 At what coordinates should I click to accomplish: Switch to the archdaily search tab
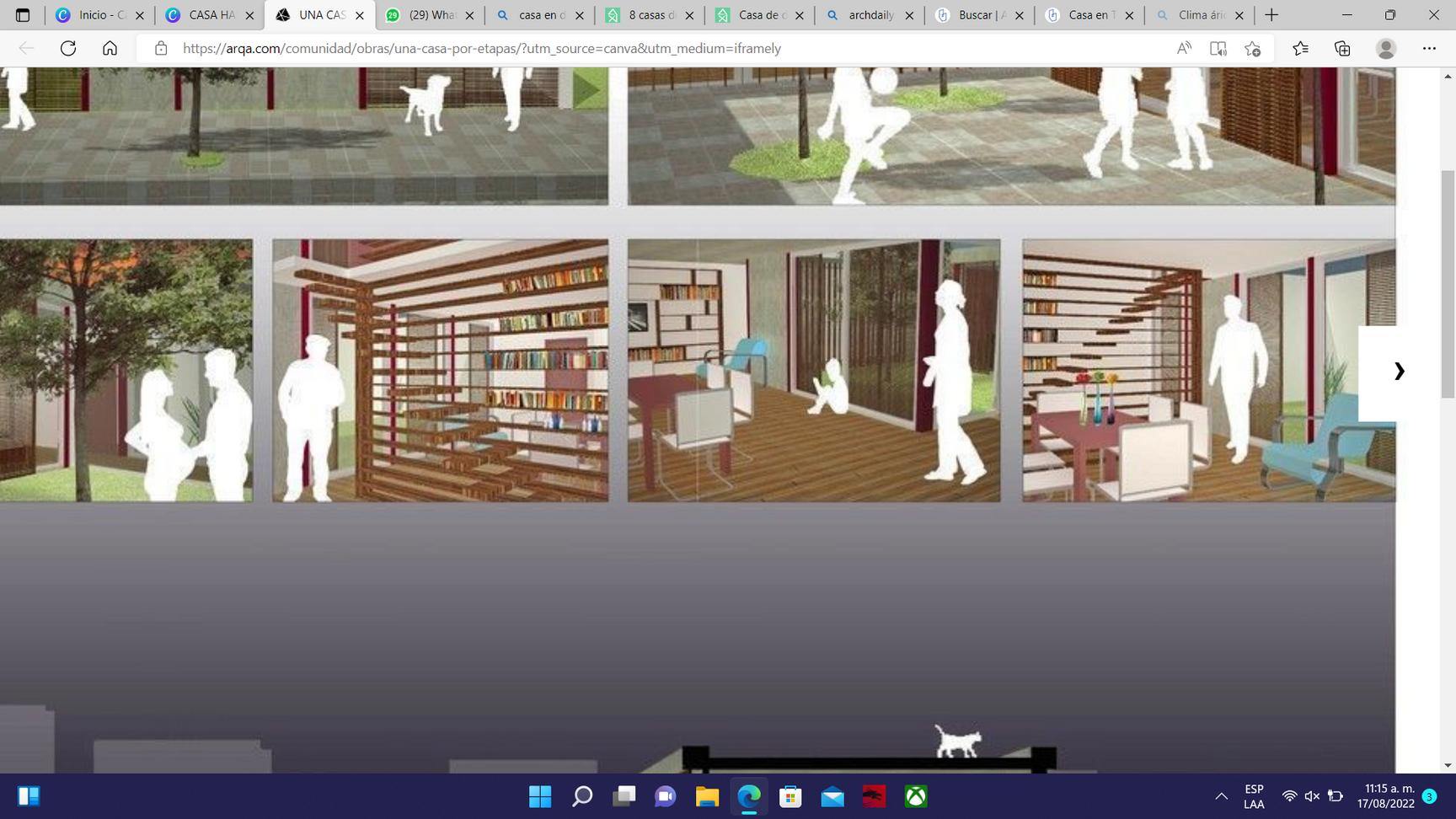pyautogui.click(x=870, y=15)
